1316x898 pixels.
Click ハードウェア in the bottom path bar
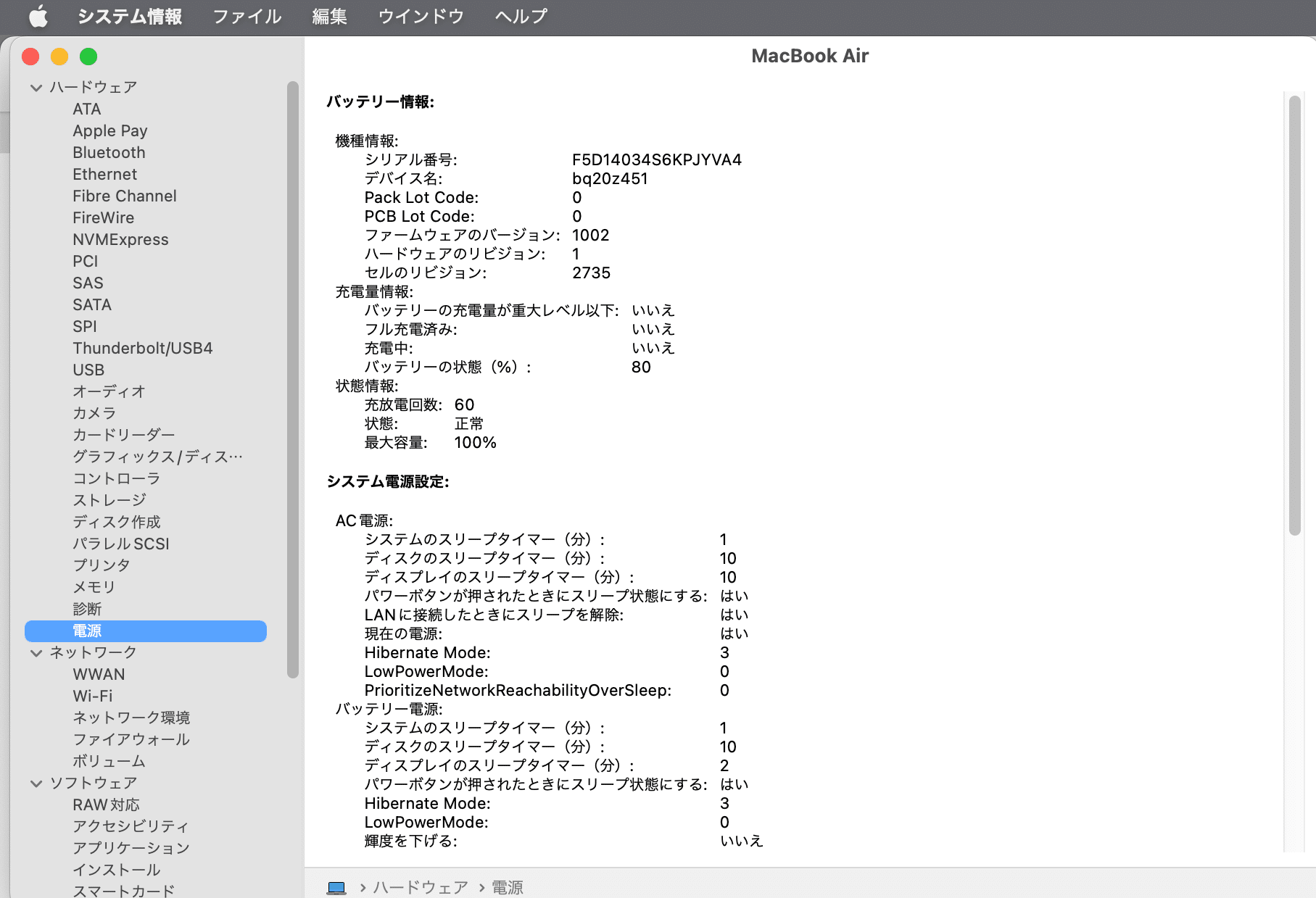[421, 887]
